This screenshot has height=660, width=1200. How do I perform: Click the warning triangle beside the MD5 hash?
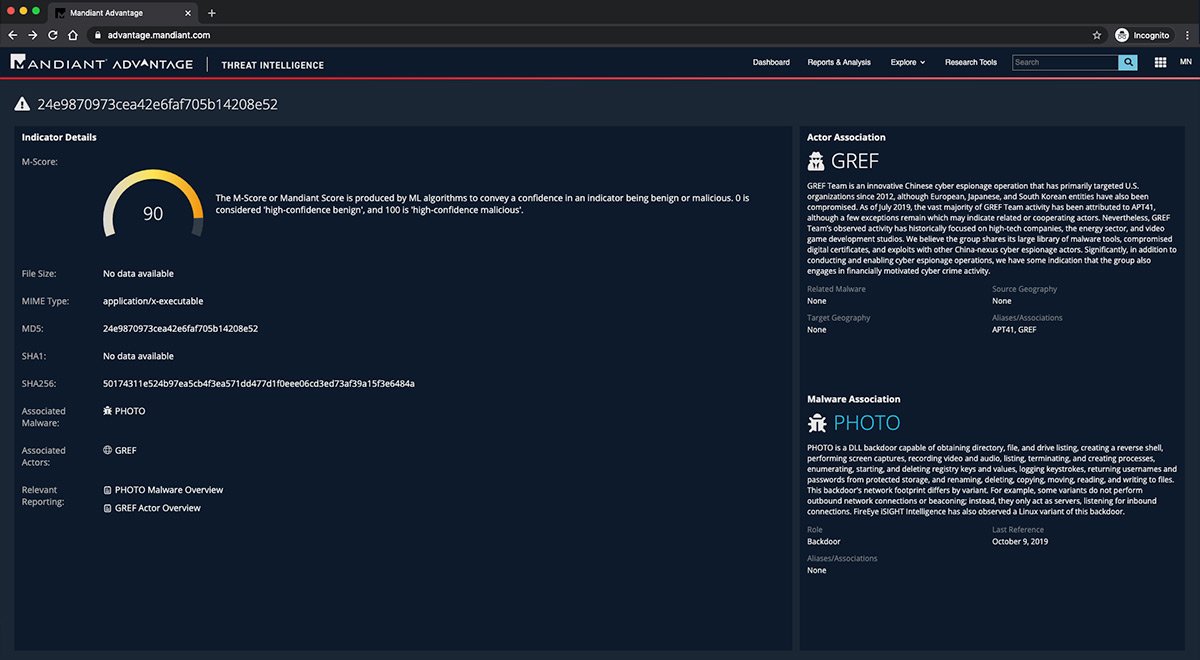22,102
